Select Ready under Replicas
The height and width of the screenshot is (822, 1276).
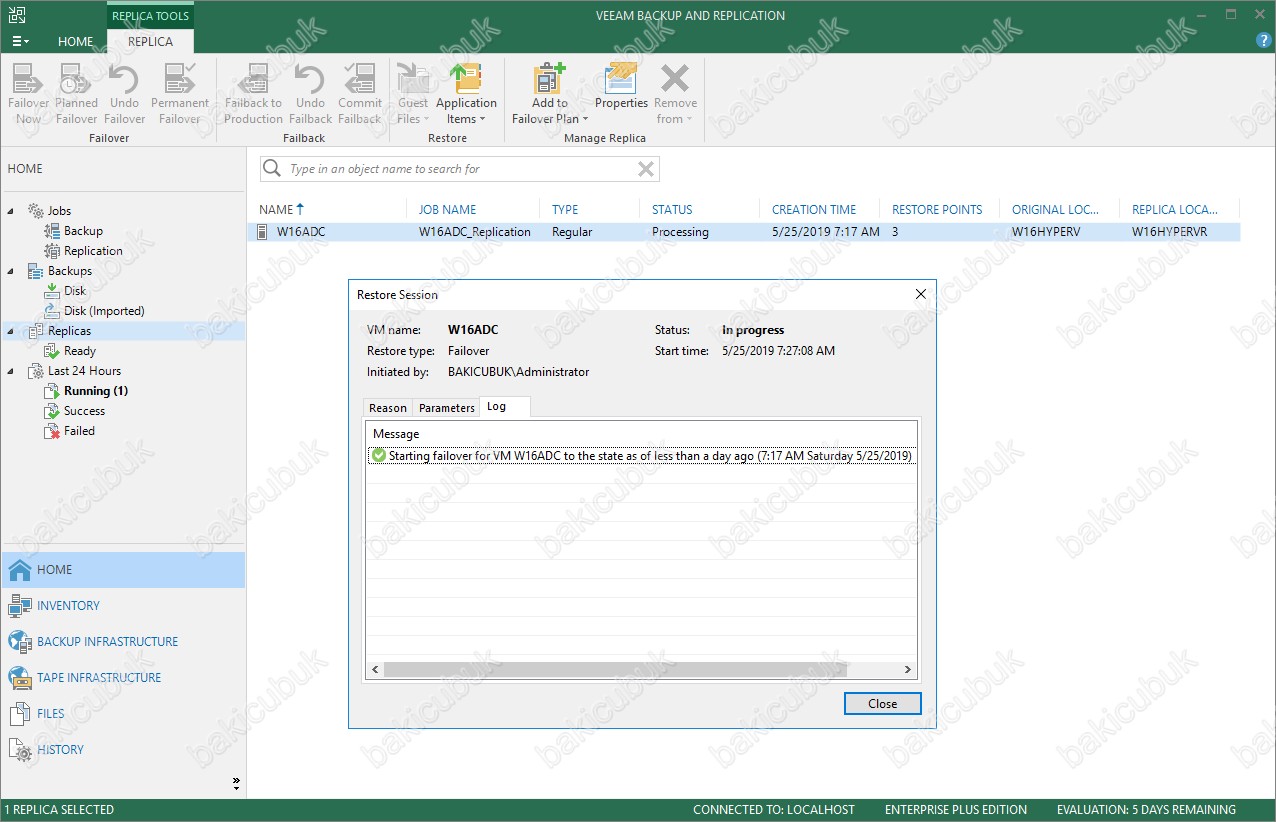[x=80, y=351]
